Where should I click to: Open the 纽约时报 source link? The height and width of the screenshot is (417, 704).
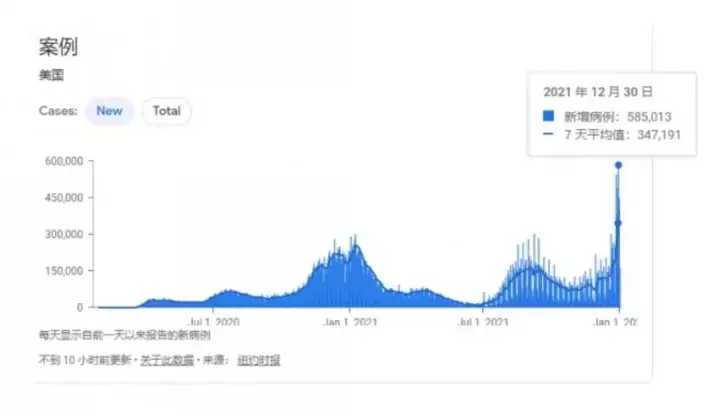(258, 359)
